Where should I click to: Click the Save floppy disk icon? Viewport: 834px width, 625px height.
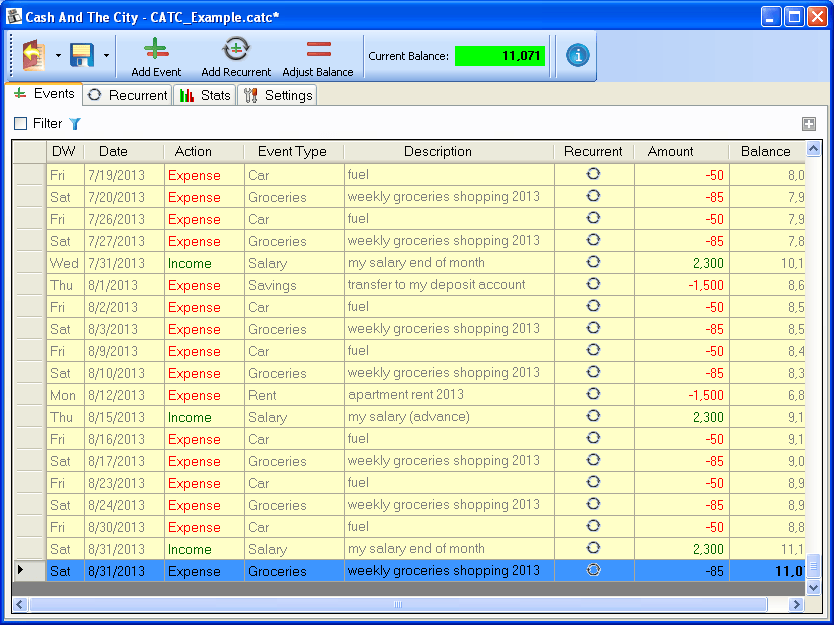(81, 56)
